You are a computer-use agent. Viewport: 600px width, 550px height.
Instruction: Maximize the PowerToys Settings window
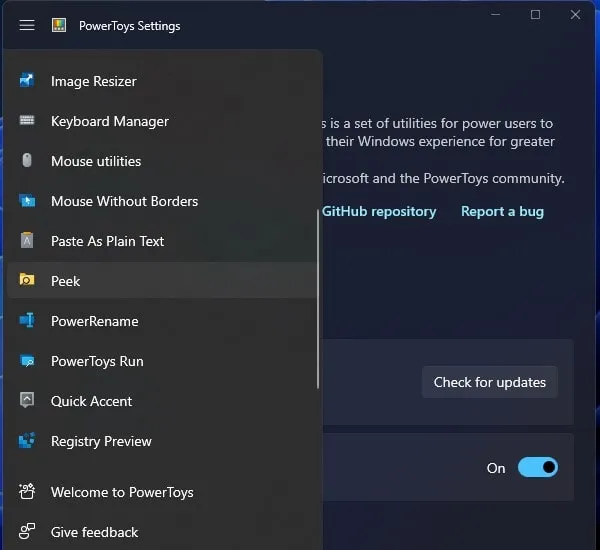535,15
